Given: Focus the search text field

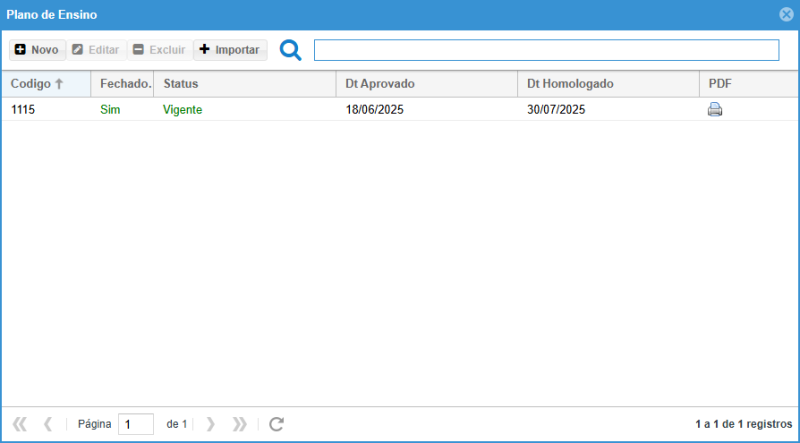Looking at the screenshot, I should (546, 50).
